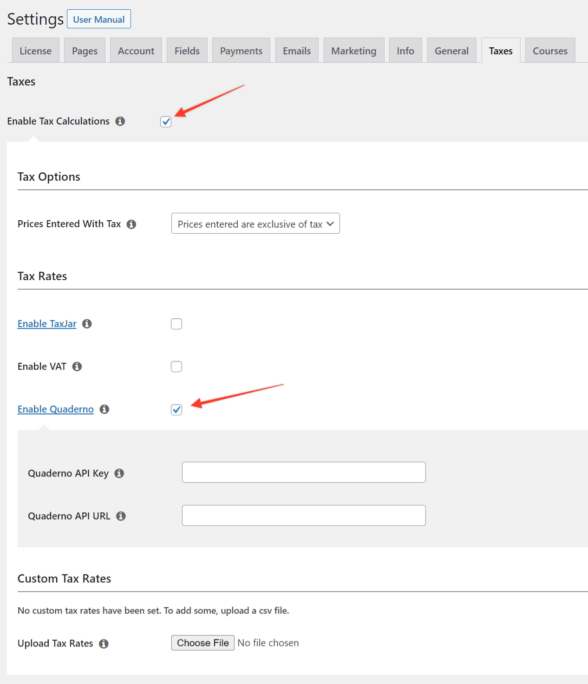Screen dimensions: 588x684
Task: Click info icon next to Enable VAT
Action: click(x=77, y=366)
